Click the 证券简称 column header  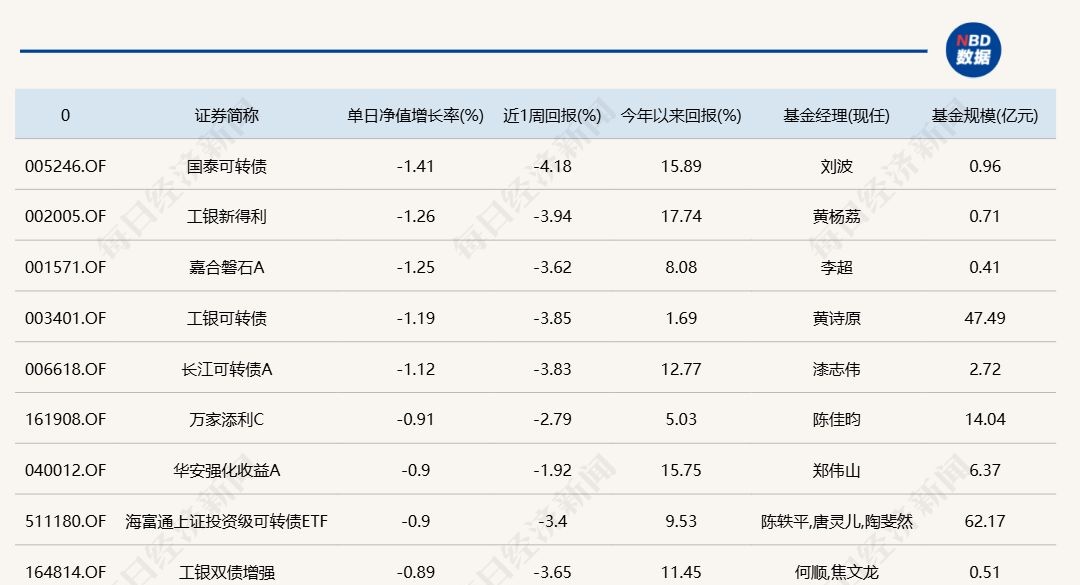coord(227,115)
